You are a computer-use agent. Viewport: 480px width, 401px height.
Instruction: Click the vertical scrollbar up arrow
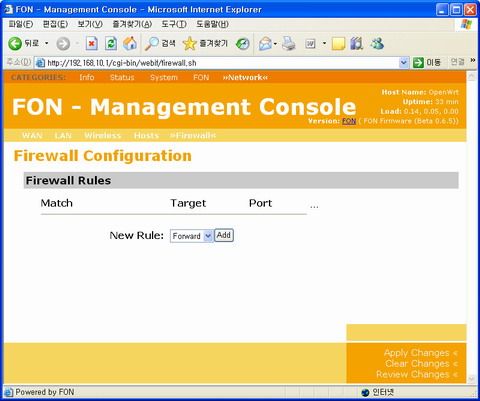pos(471,76)
